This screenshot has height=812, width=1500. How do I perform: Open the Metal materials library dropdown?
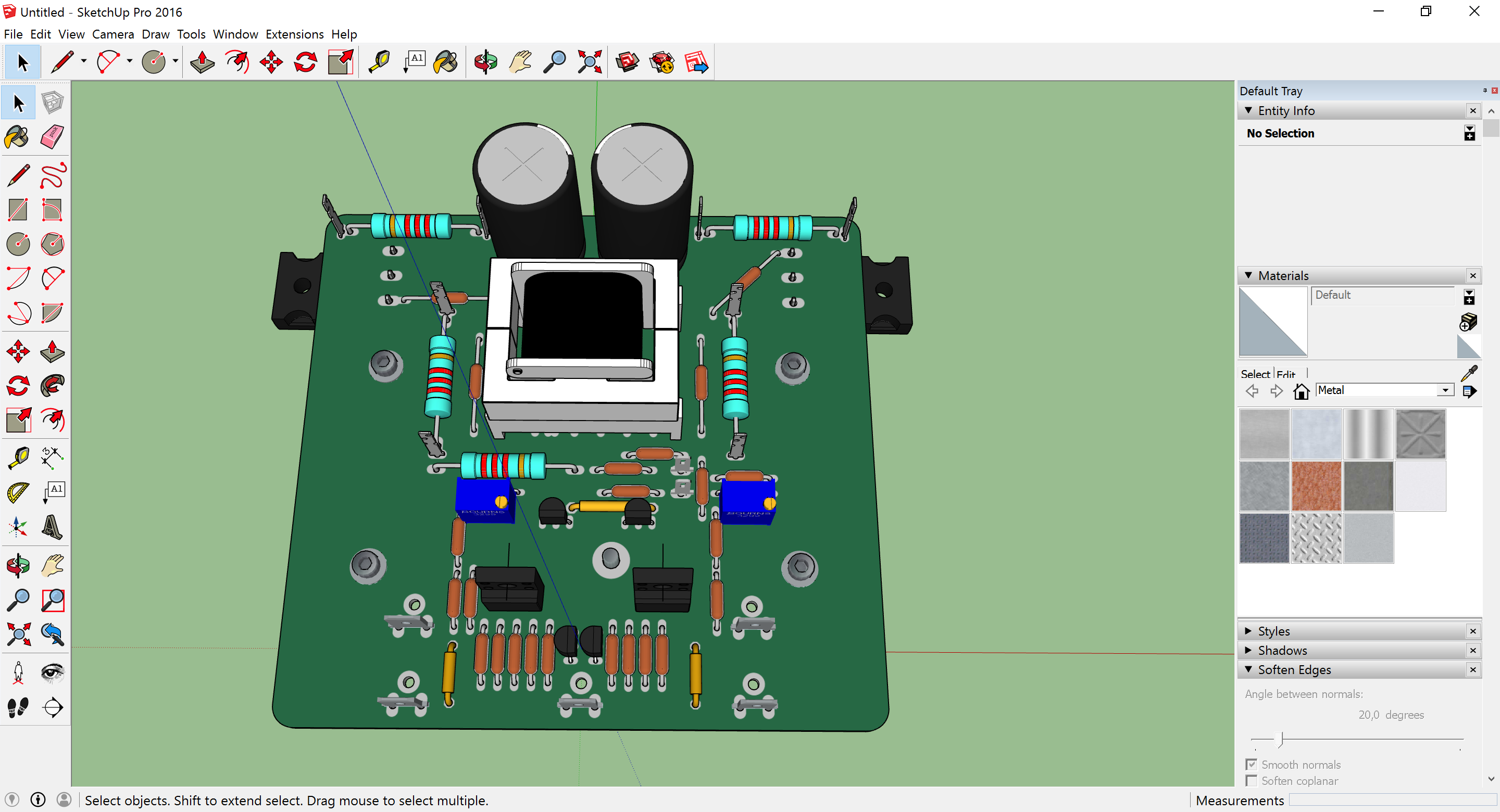coord(1446,390)
